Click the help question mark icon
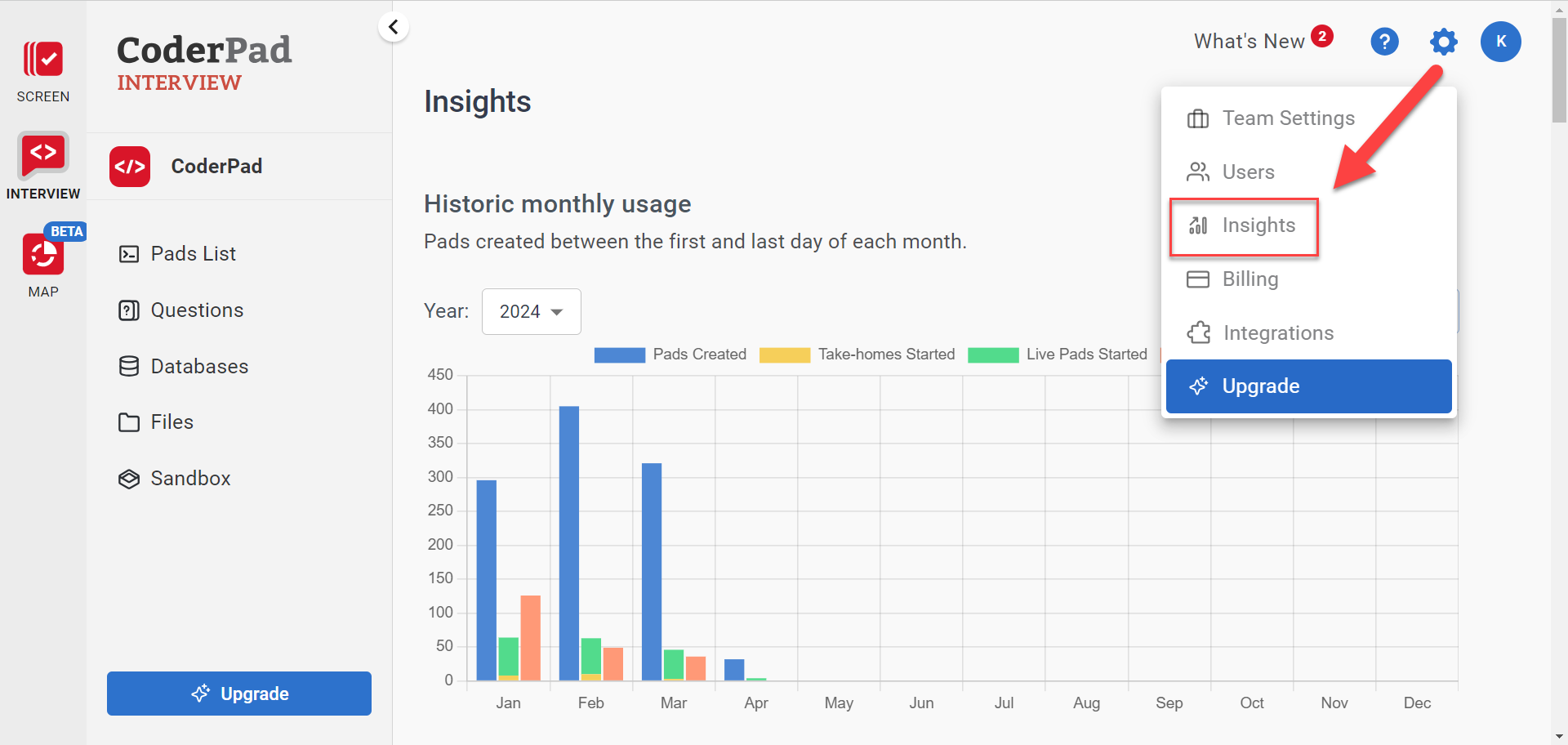Viewport: 1568px width, 745px height. point(1384,42)
